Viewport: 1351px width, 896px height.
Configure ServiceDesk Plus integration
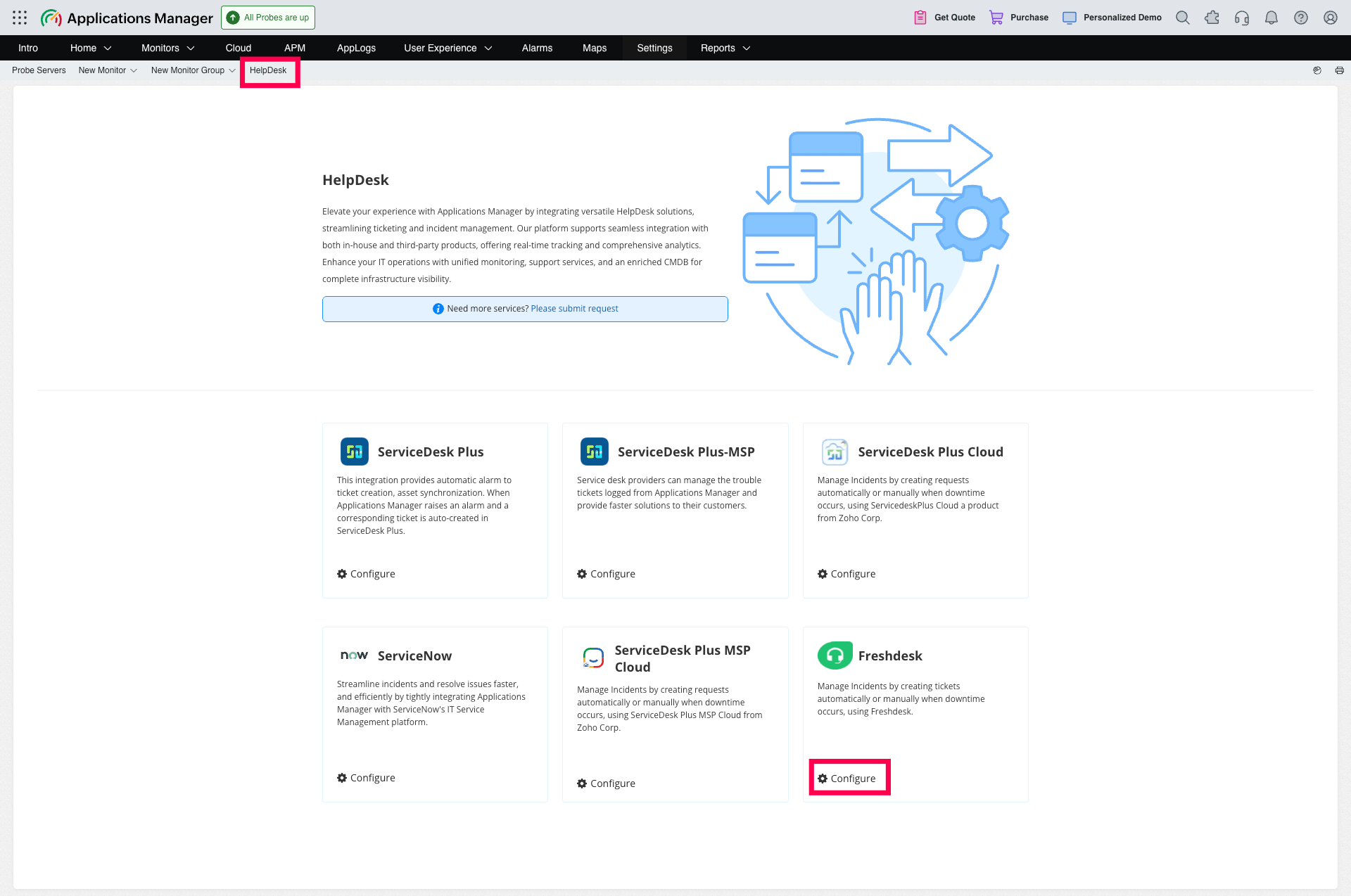coord(366,574)
